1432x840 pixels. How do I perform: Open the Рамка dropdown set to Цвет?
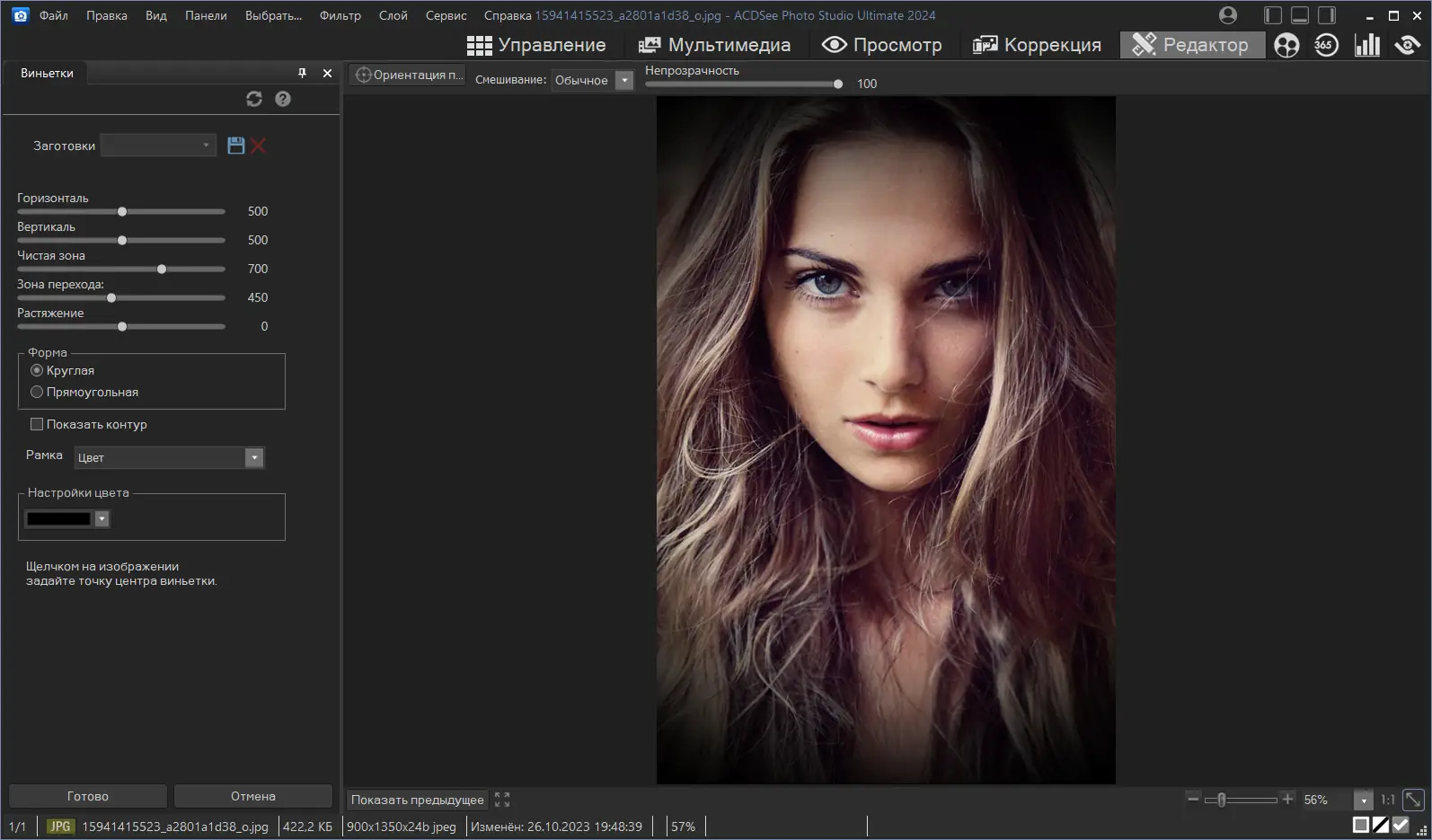pos(169,458)
